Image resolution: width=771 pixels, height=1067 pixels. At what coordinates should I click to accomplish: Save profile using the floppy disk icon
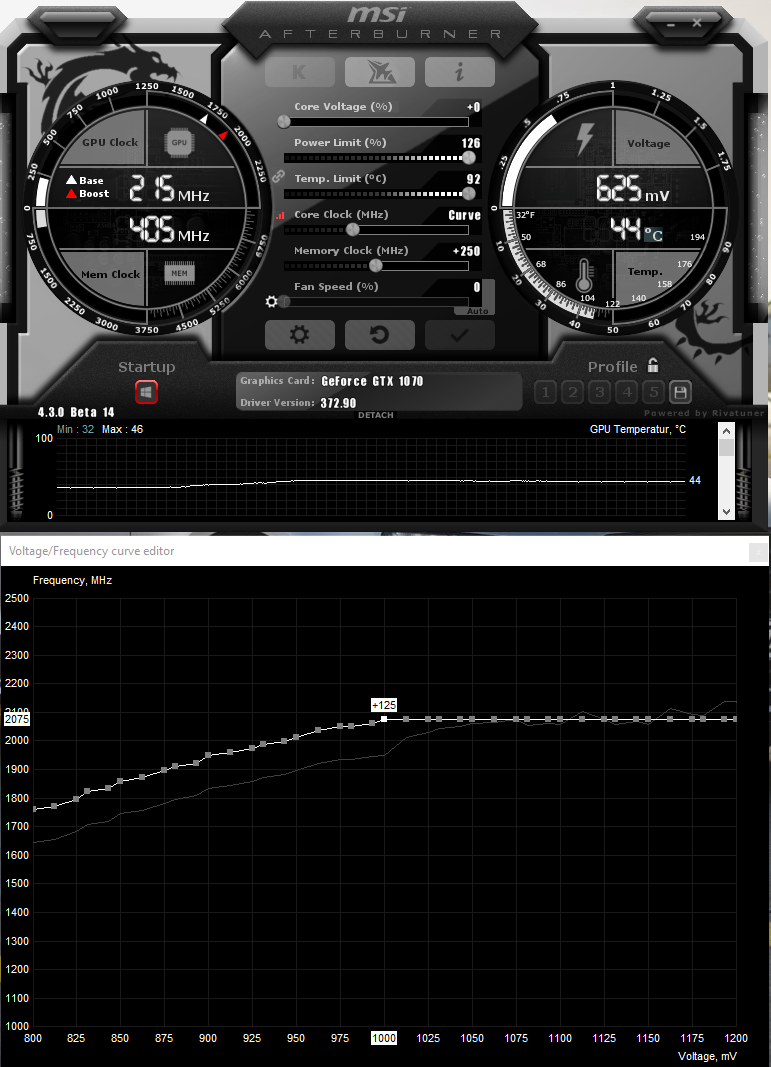click(x=680, y=392)
